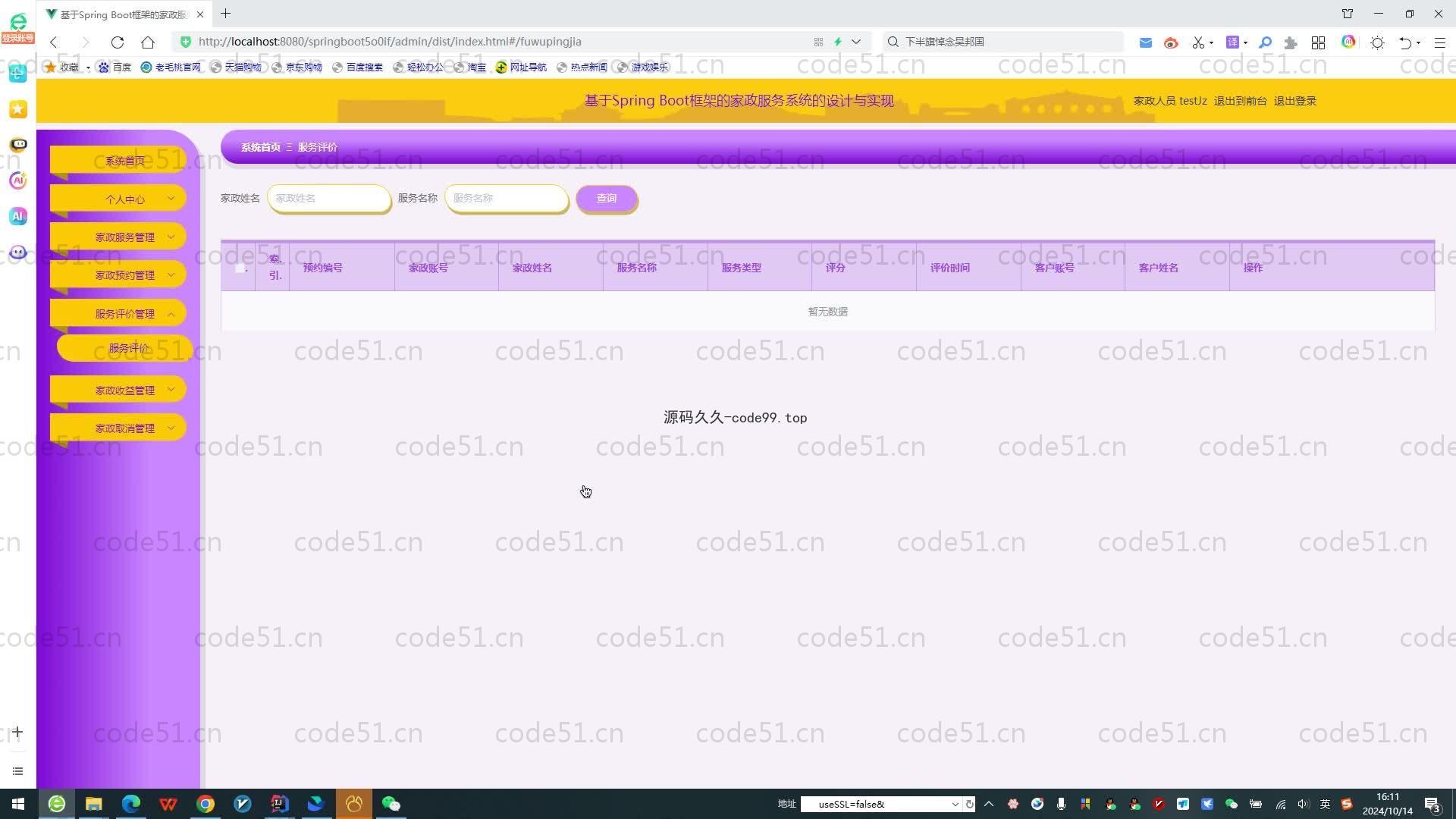The height and width of the screenshot is (819, 1456).
Task: Open File Explorer from taskbar
Action: click(x=93, y=804)
